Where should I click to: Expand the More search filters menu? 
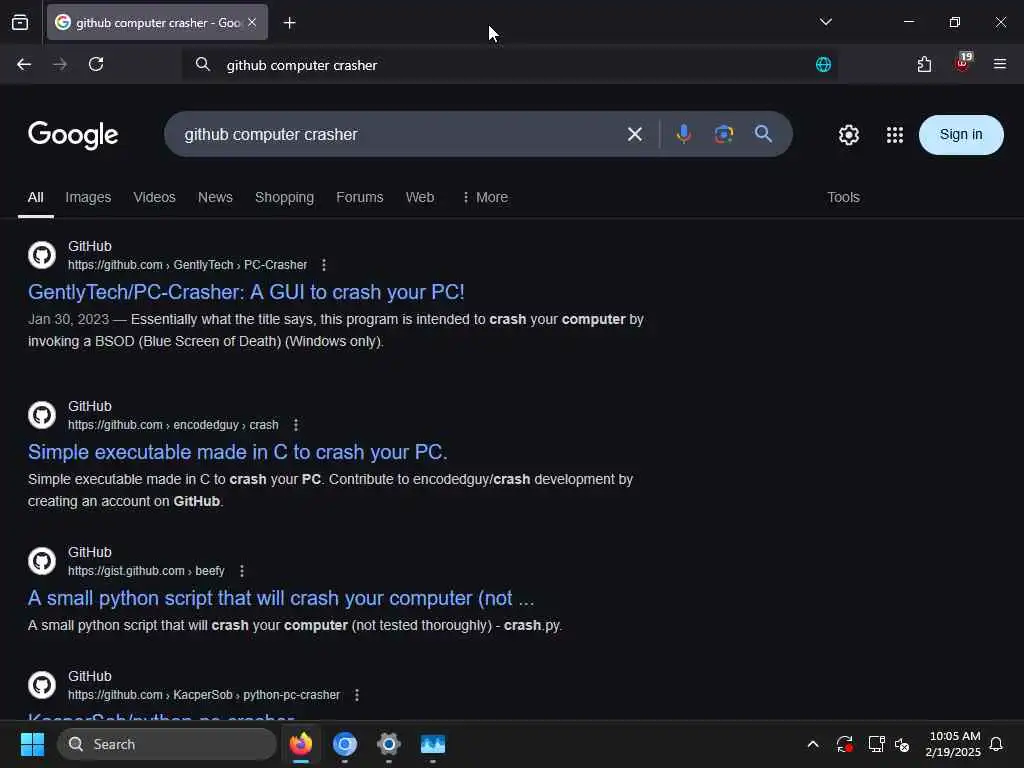pos(485,197)
